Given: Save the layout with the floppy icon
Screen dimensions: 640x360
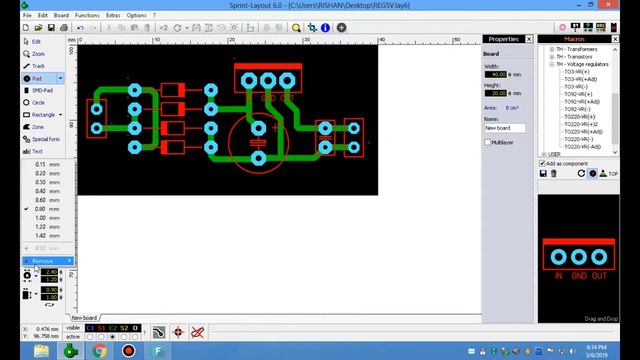Looking at the screenshot, I should pyautogui.click(x=51, y=28).
